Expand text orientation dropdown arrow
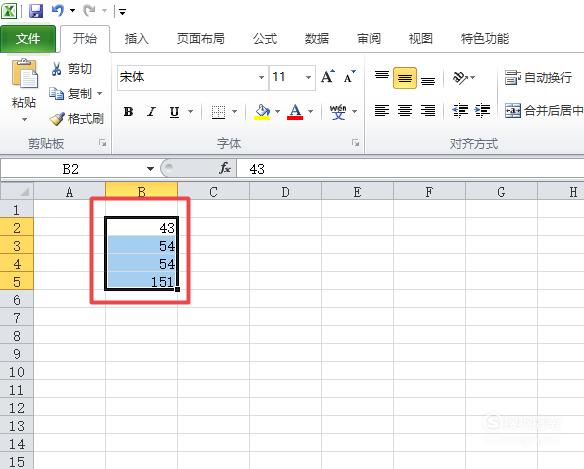Viewport: 584px width, 469px height. click(473, 77)
